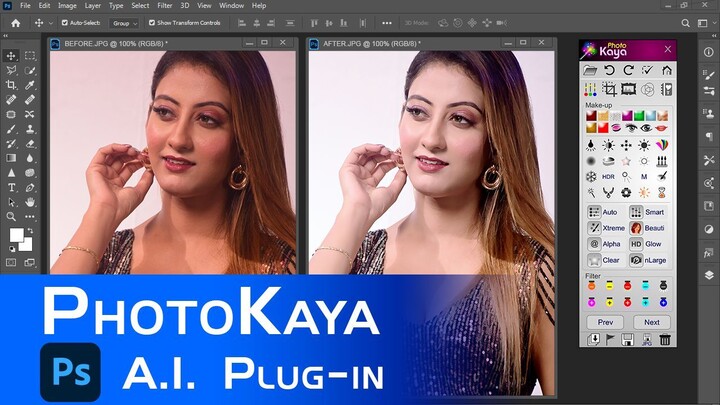Image resolution: width=720 pixels, height=405 pixels.
Task: Change screen mode icon below color swatches
Action: click(x=30, y=263)
